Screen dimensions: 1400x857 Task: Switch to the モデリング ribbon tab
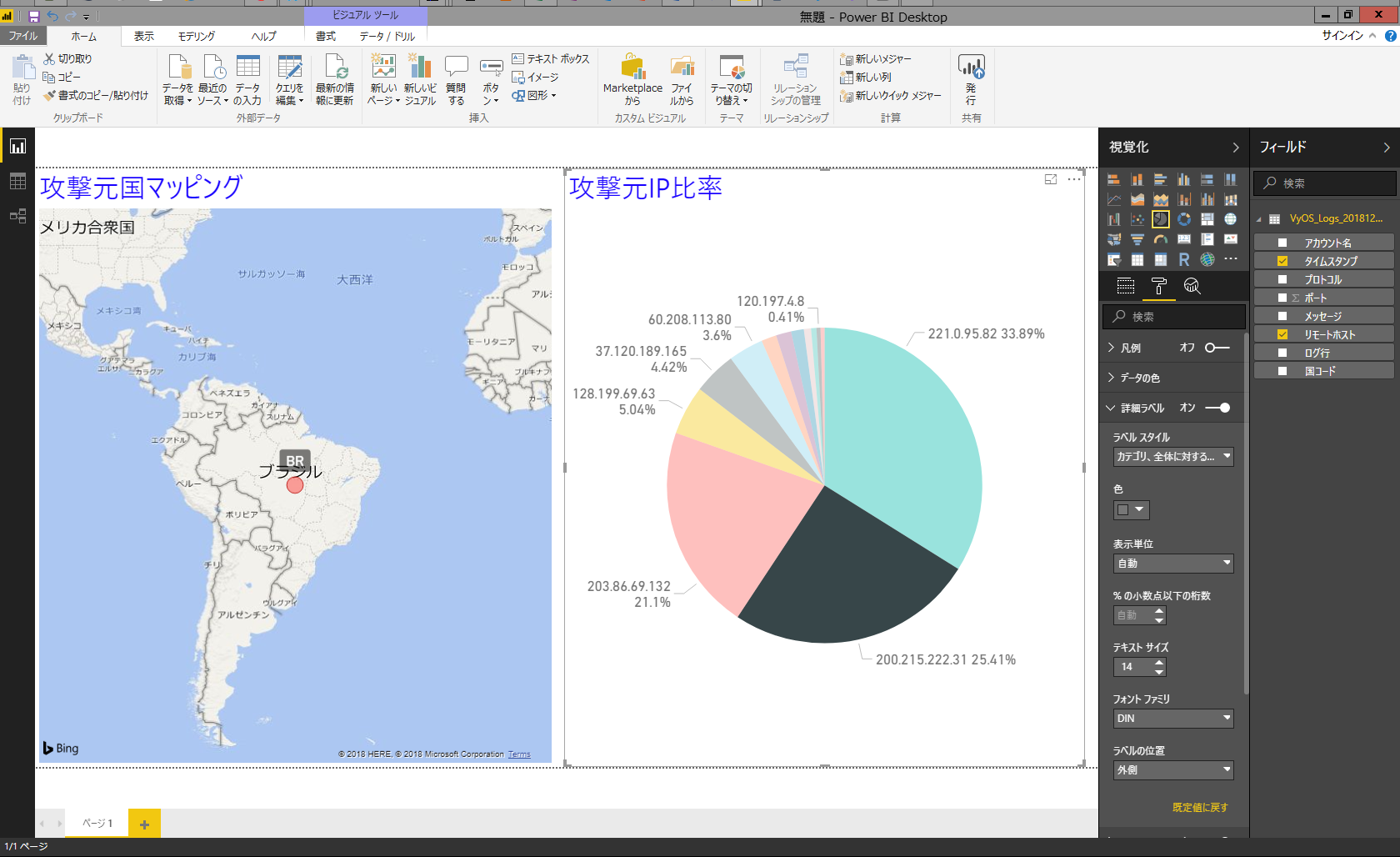tap(197, 36)
